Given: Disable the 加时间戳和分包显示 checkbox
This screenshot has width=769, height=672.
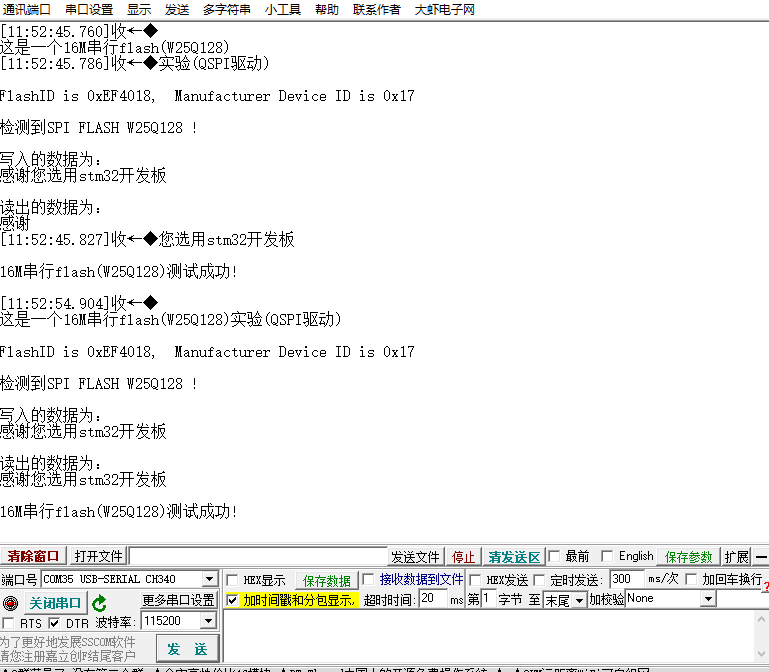Looking at the screenshot, I should click(233, 600).
